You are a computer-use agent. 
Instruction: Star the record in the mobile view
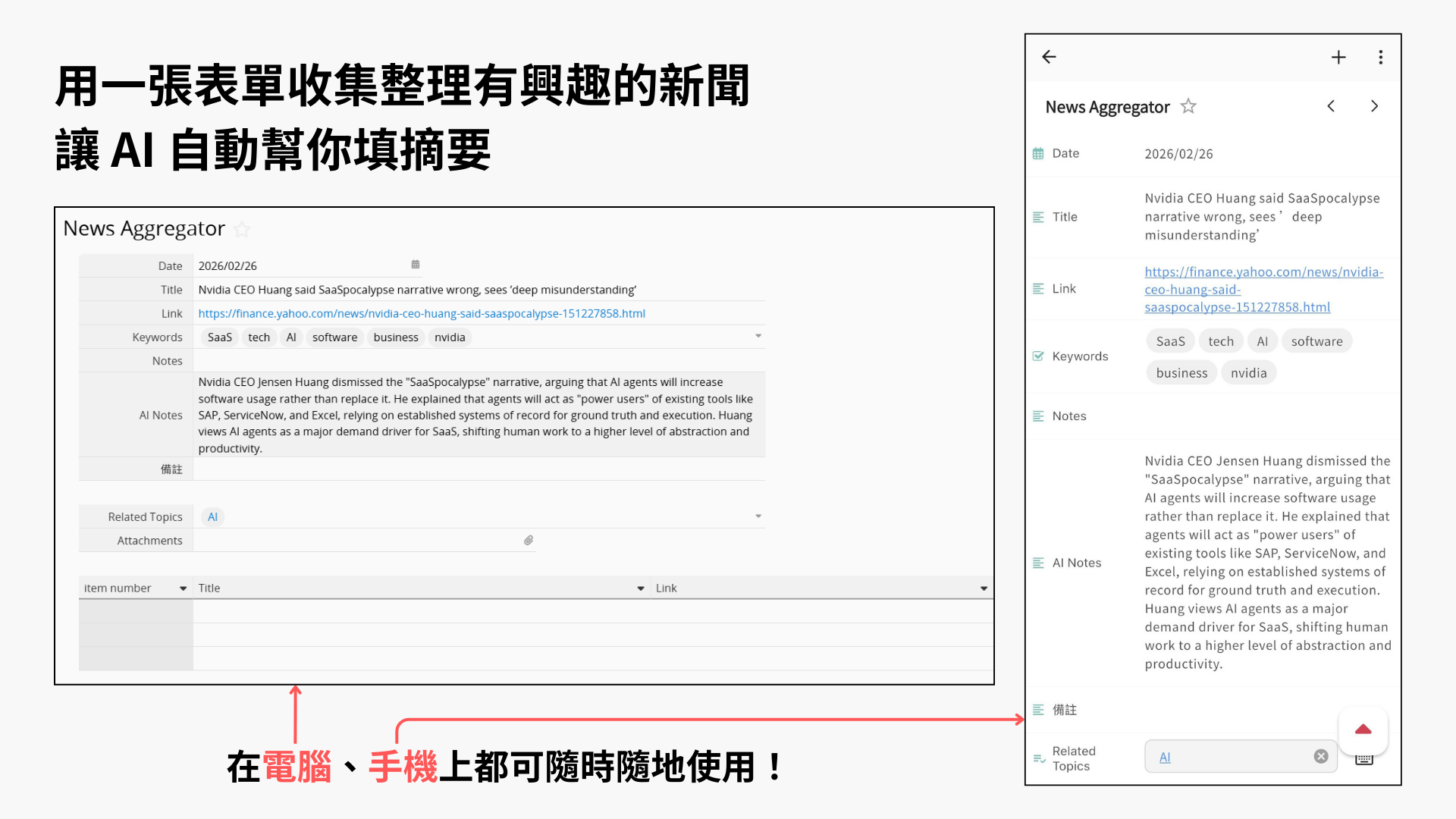pyautogui.click(x=1188, y=106)
